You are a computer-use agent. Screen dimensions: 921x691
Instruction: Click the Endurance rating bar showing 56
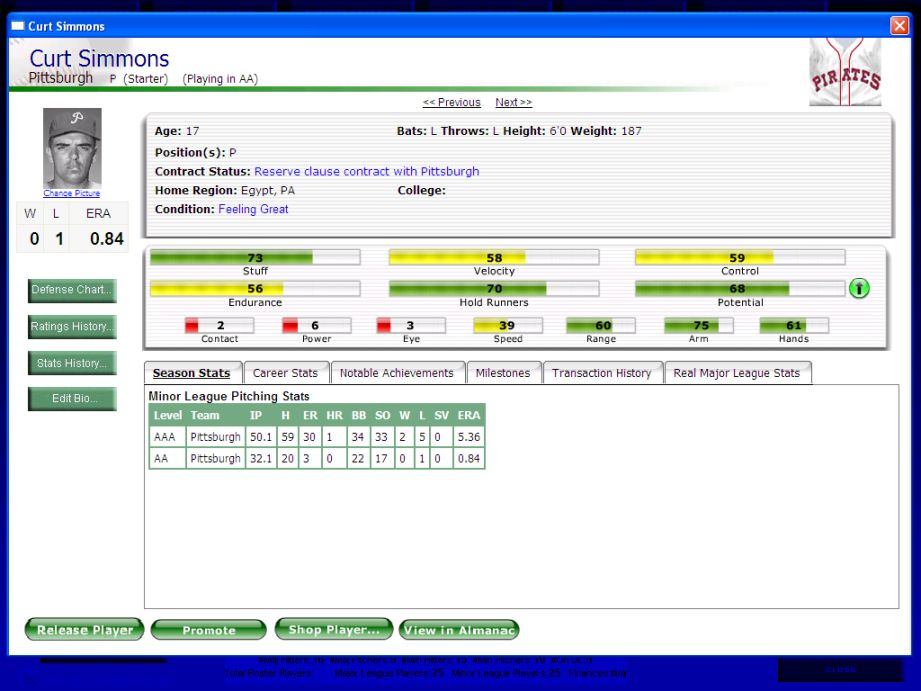(255, 289)
